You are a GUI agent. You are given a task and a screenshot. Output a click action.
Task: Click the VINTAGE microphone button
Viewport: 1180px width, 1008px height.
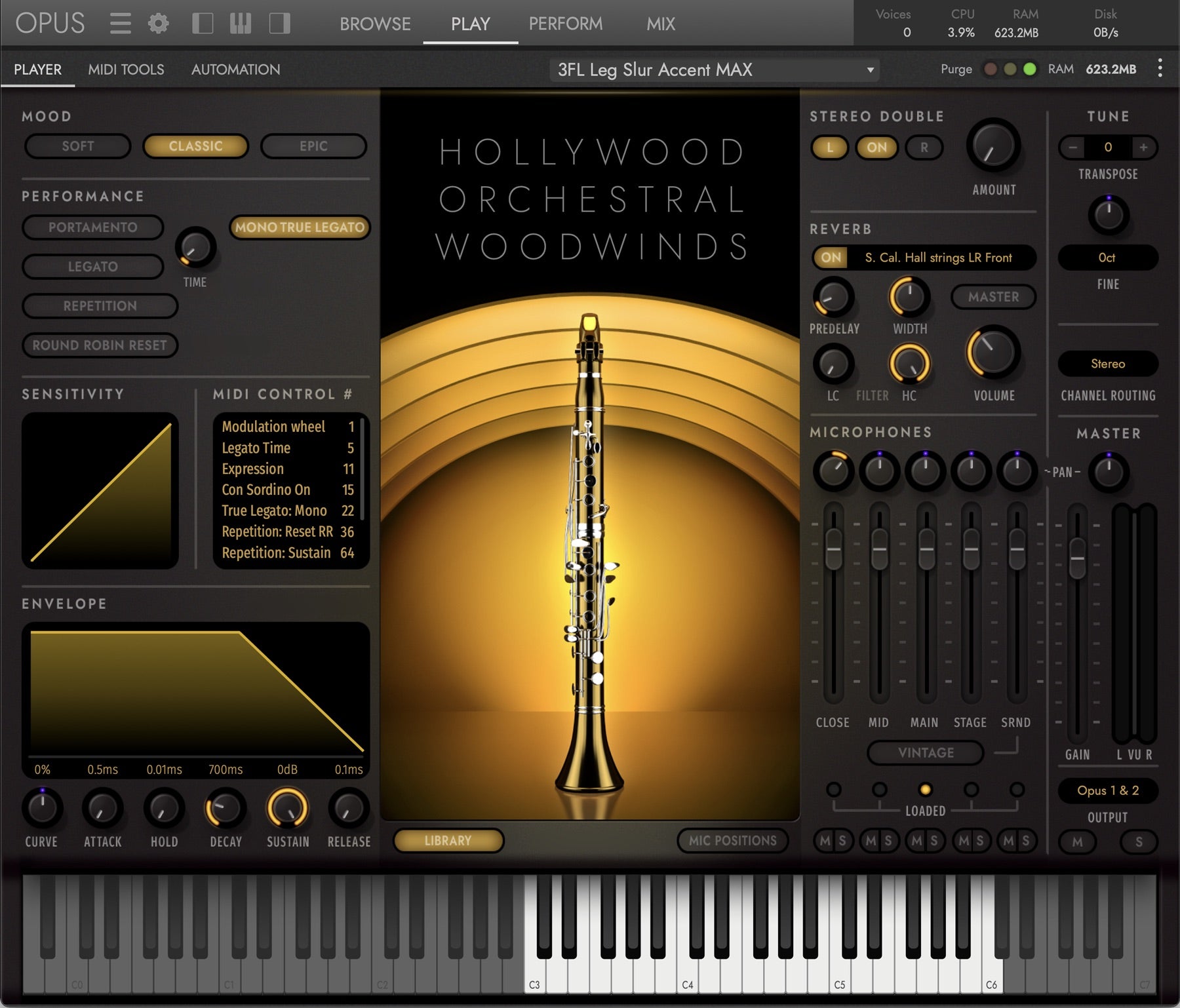point(924,752)
